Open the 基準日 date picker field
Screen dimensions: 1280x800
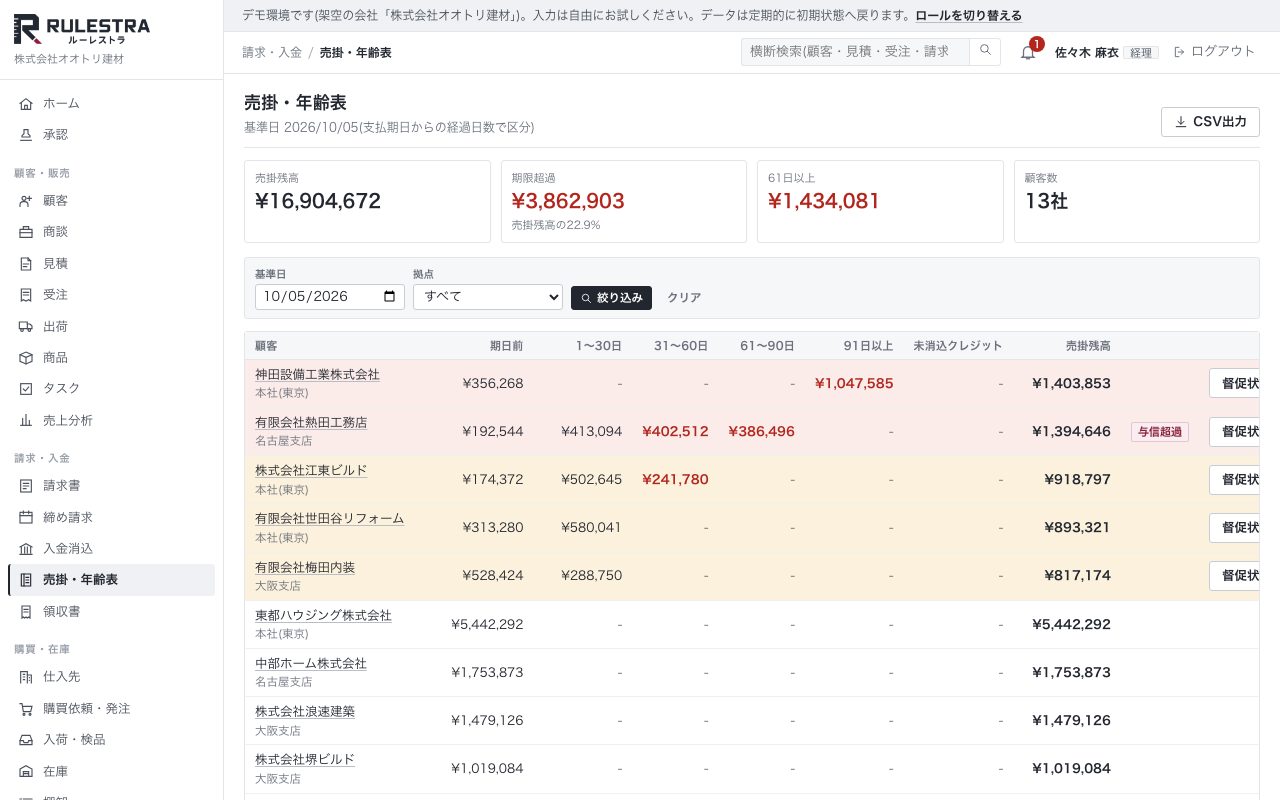(330, 297)
